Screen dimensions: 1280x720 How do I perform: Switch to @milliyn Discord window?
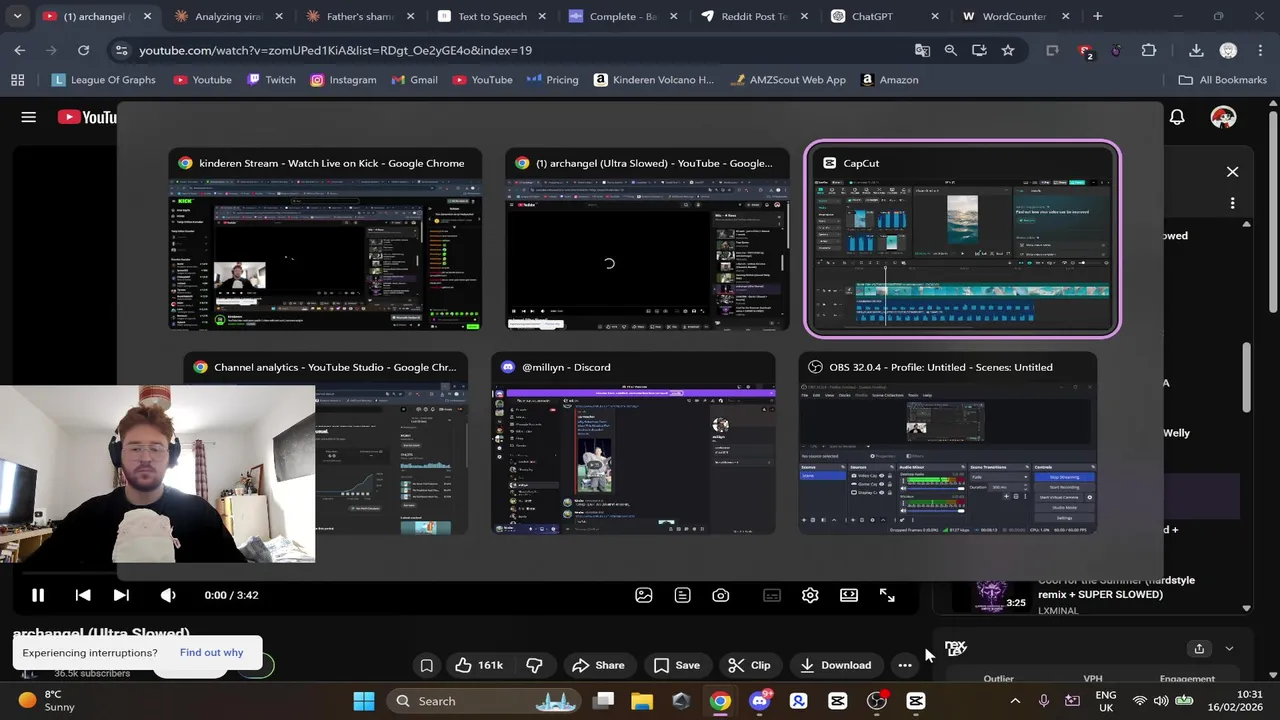[x=633, y=444]
